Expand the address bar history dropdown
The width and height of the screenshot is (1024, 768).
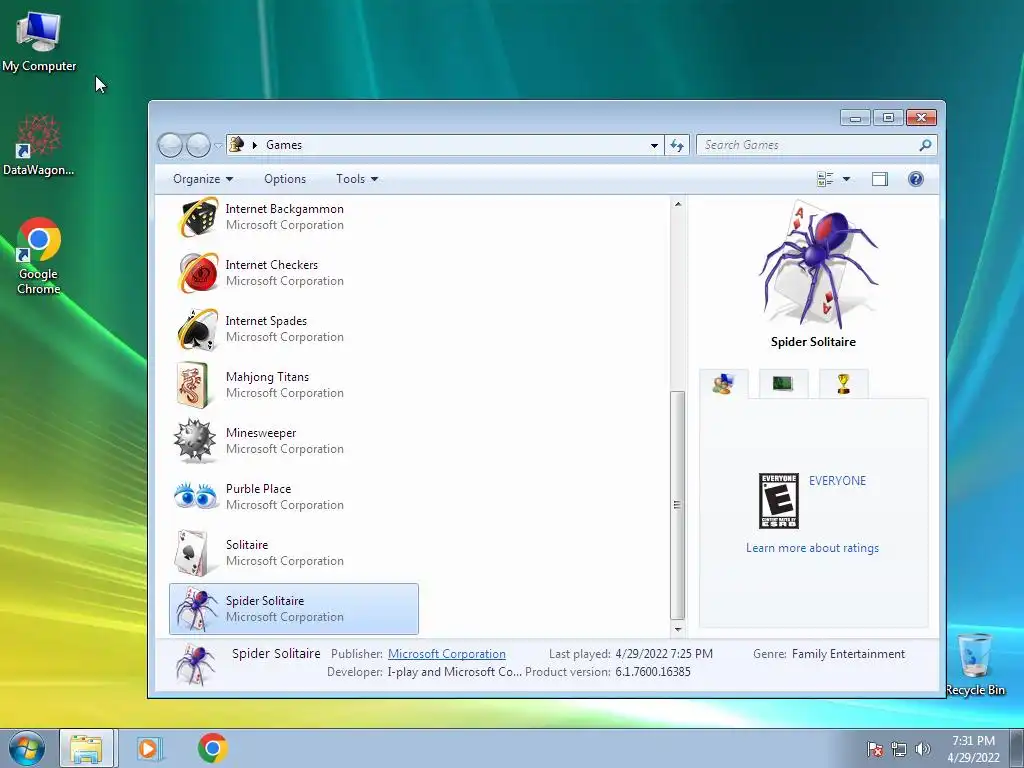pyautogui.click(x=654, y=145)
